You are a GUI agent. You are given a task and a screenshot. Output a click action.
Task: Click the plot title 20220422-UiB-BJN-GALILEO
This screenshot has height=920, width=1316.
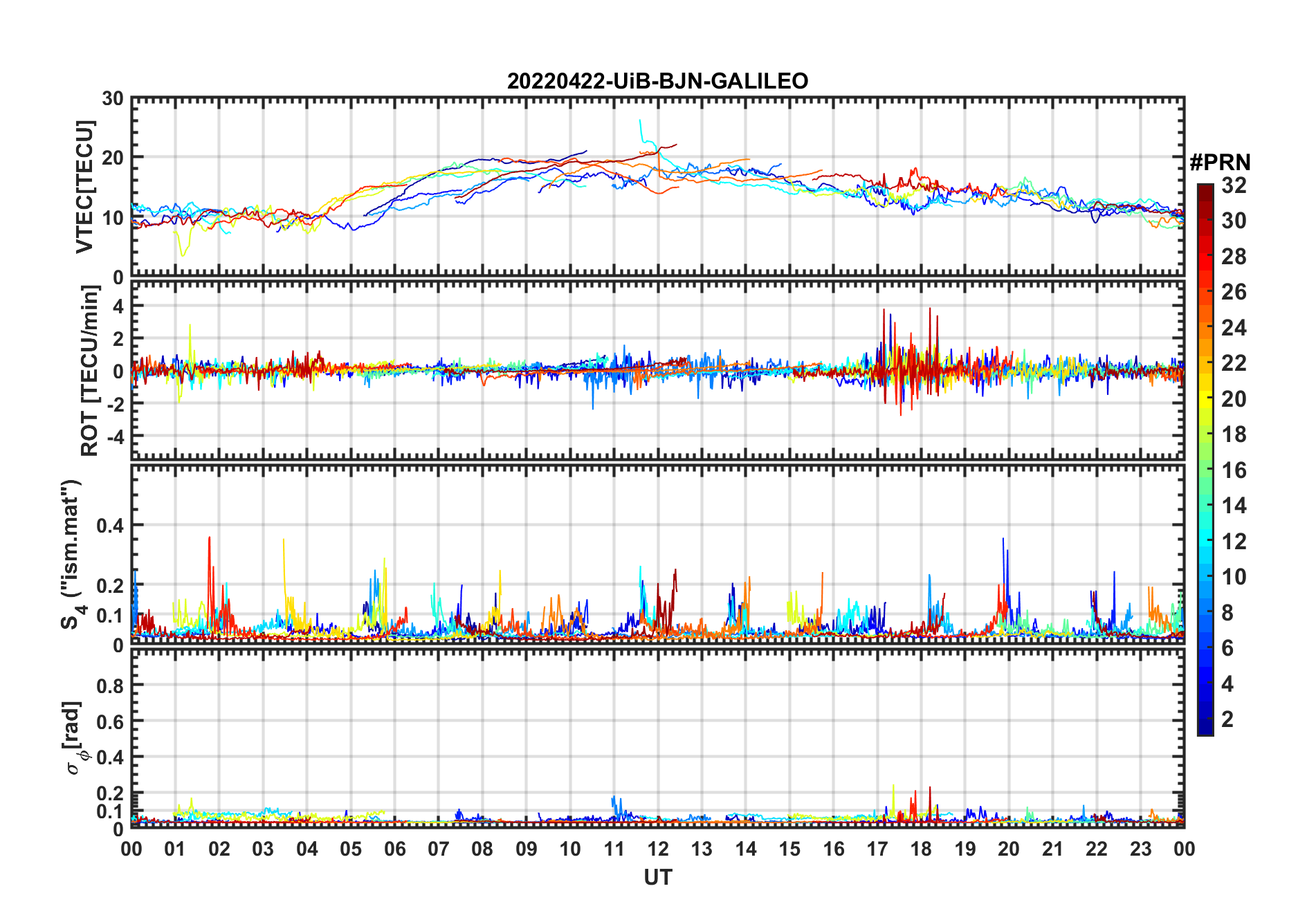tap(657, 82)
